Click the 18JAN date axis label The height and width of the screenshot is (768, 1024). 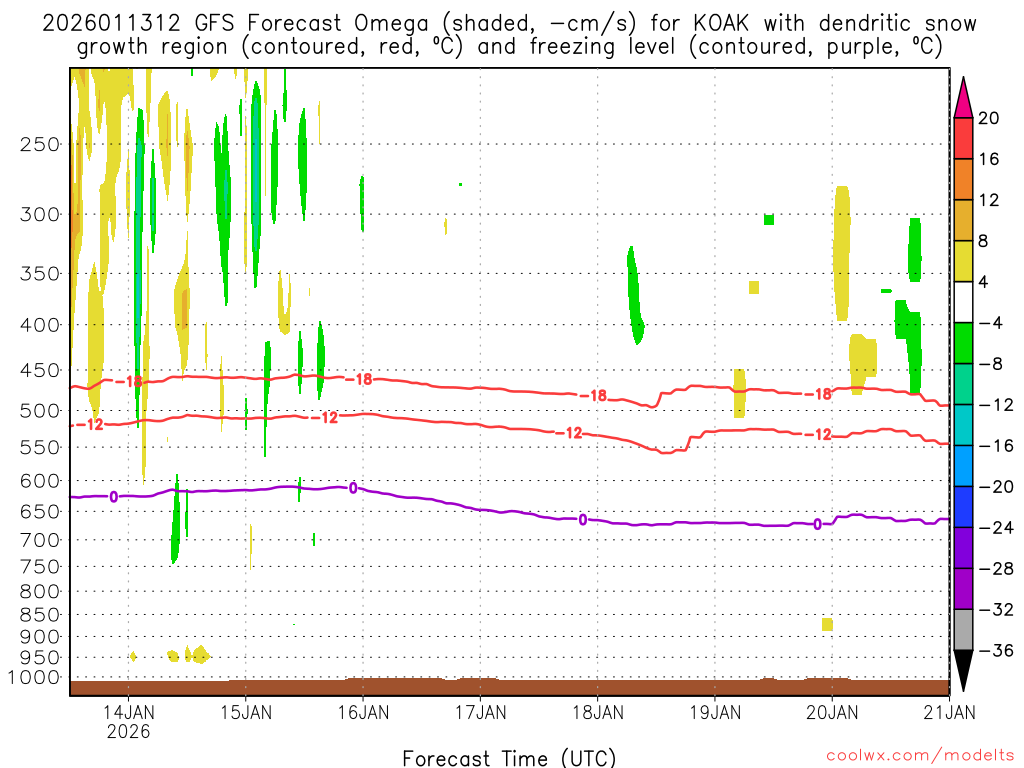point(598,712)
